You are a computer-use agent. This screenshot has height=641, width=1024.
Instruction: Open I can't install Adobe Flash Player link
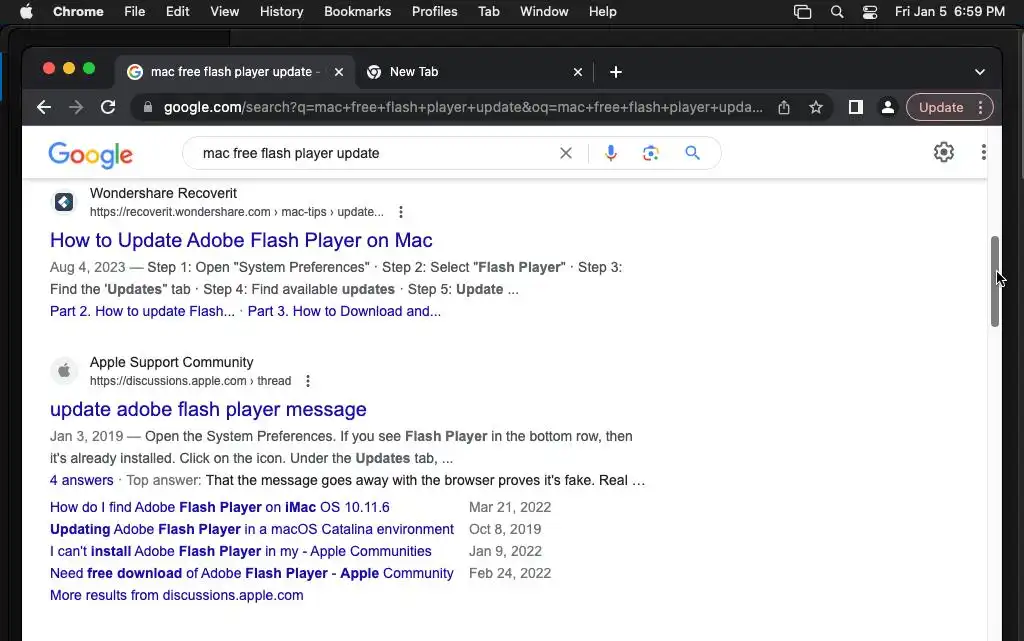tap(240, 552)
